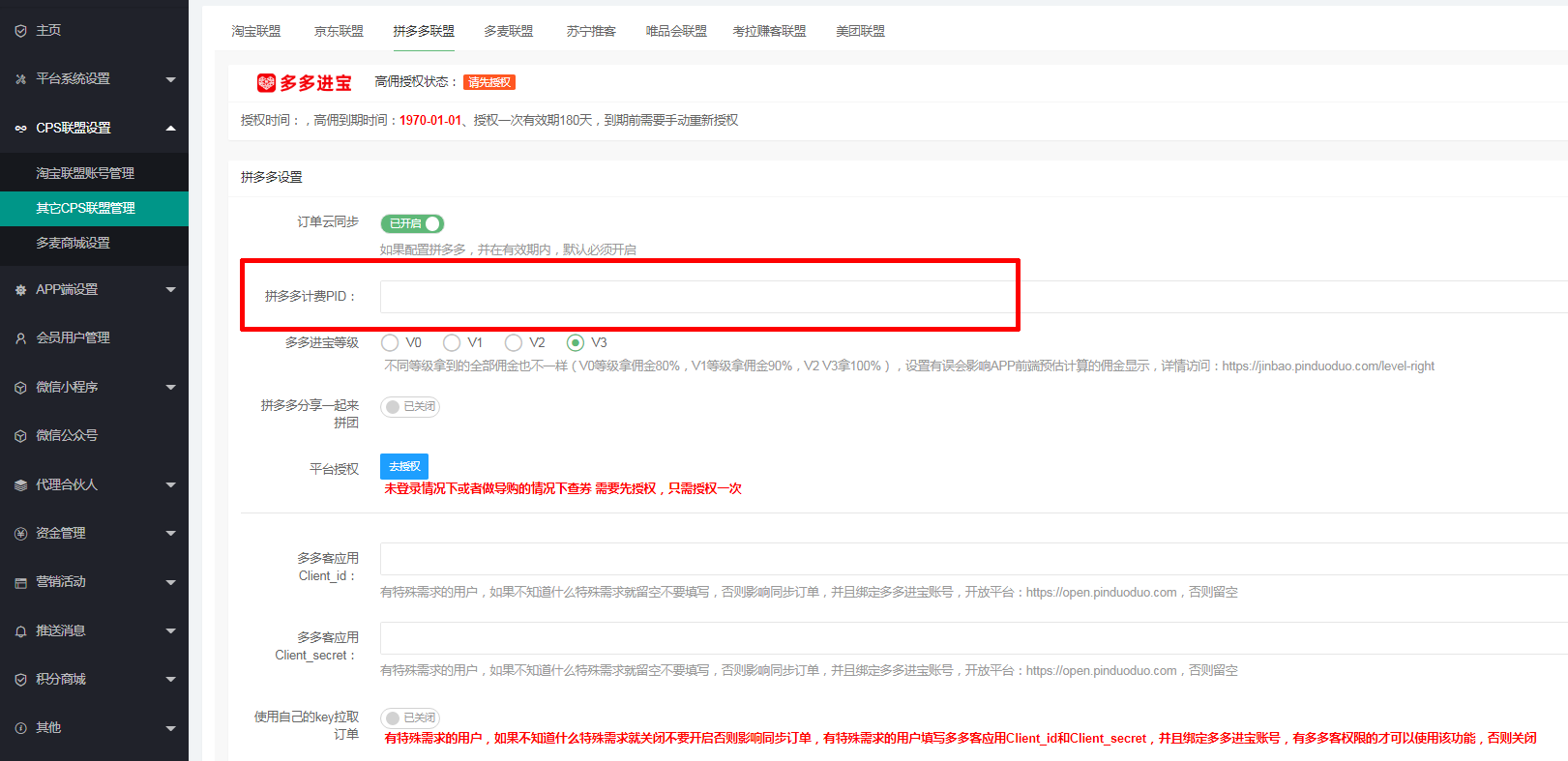Expand the 推送消息 menu arrow
This screenshot has height=761, width=1568.
point(171,631)
